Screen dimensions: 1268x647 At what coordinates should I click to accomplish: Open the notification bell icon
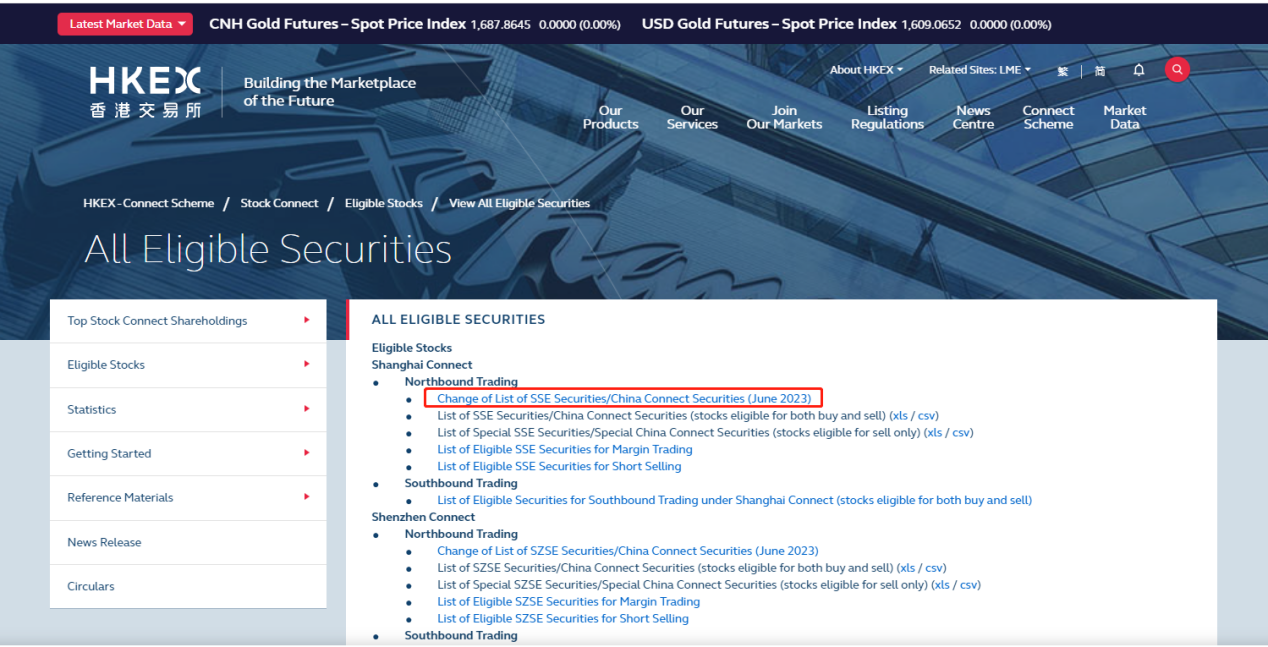tap(1138, 70)
